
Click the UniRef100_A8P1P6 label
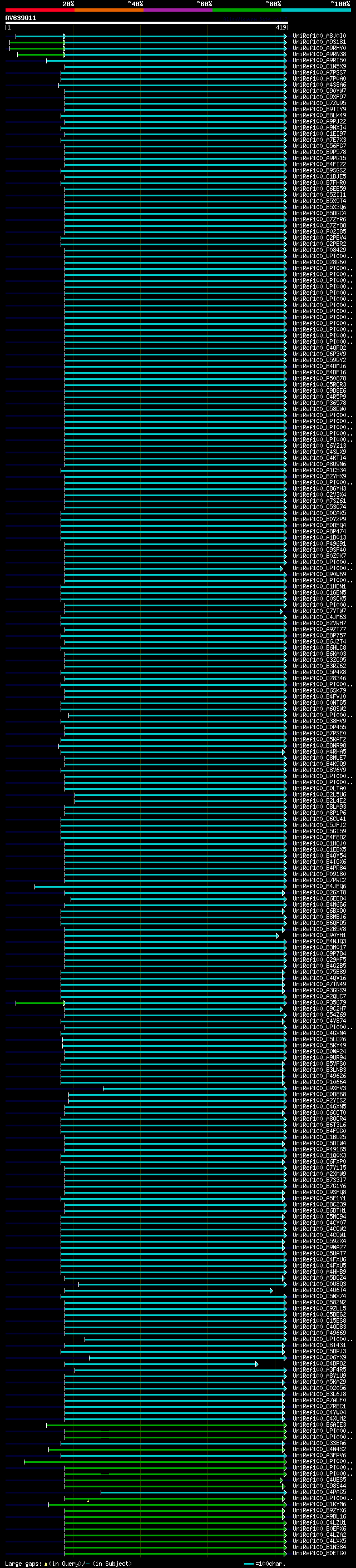(319, 813)
